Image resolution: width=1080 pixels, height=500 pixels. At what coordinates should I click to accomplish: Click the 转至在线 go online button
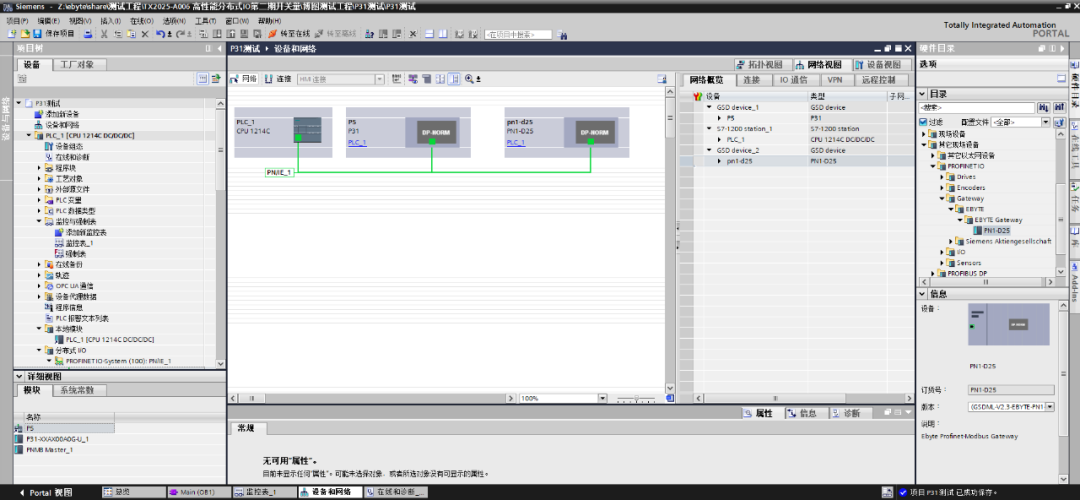point(289,34)
